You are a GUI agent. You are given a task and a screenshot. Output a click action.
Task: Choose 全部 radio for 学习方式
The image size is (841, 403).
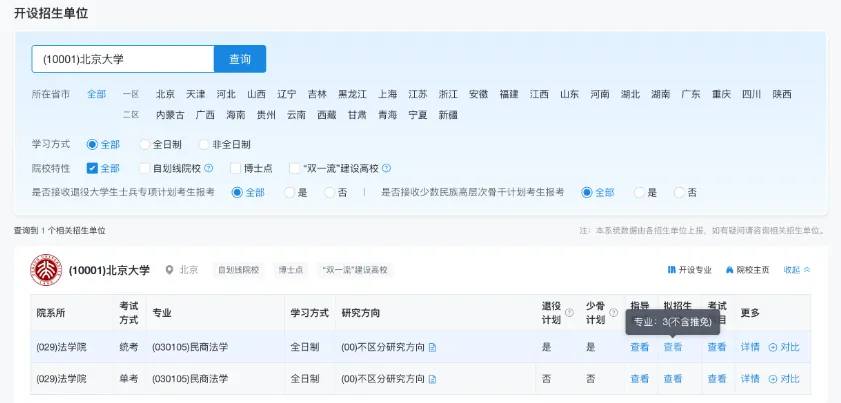click(x=92, y=144)
